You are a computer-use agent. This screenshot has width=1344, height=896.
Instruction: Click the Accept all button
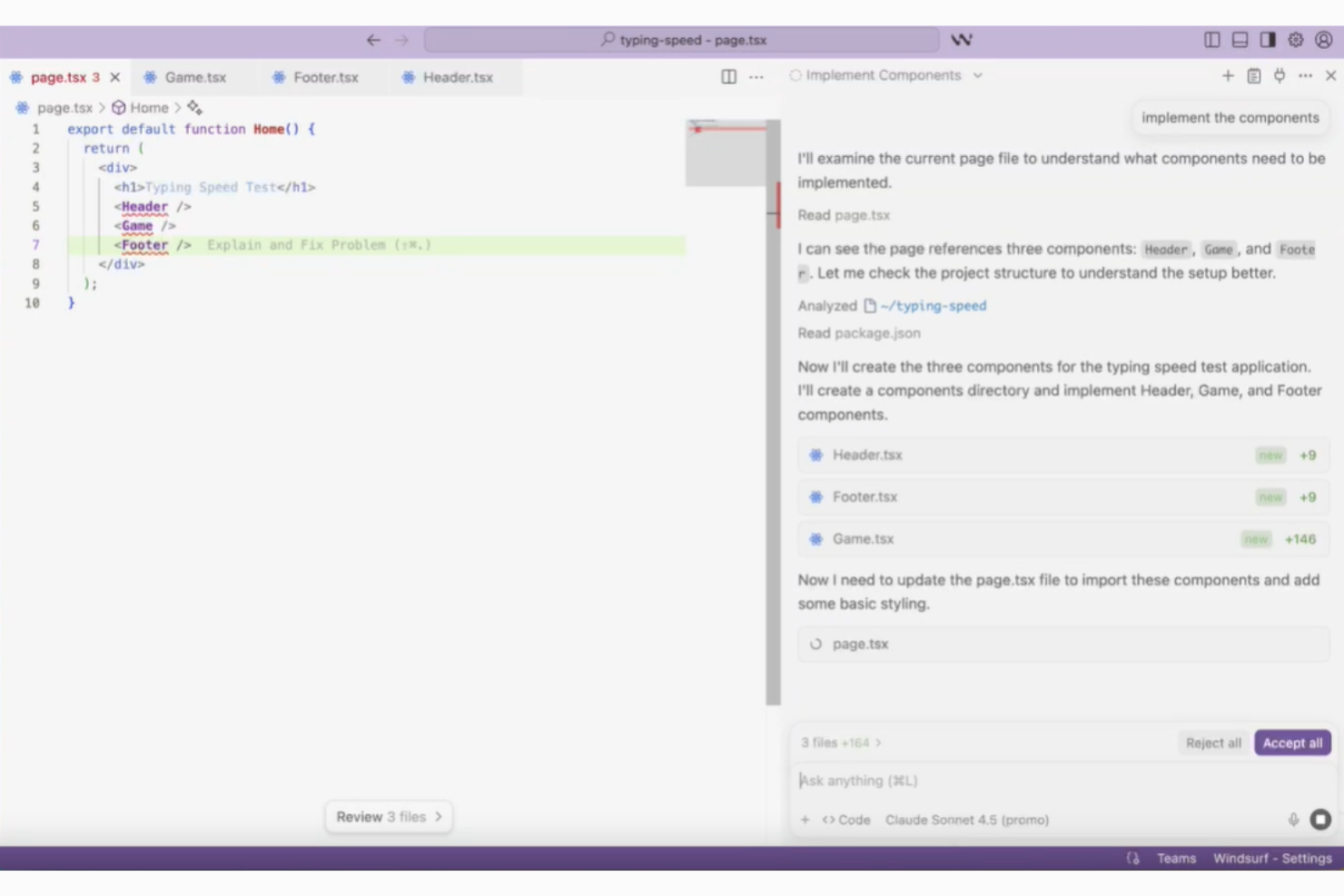coord(1292,743)
